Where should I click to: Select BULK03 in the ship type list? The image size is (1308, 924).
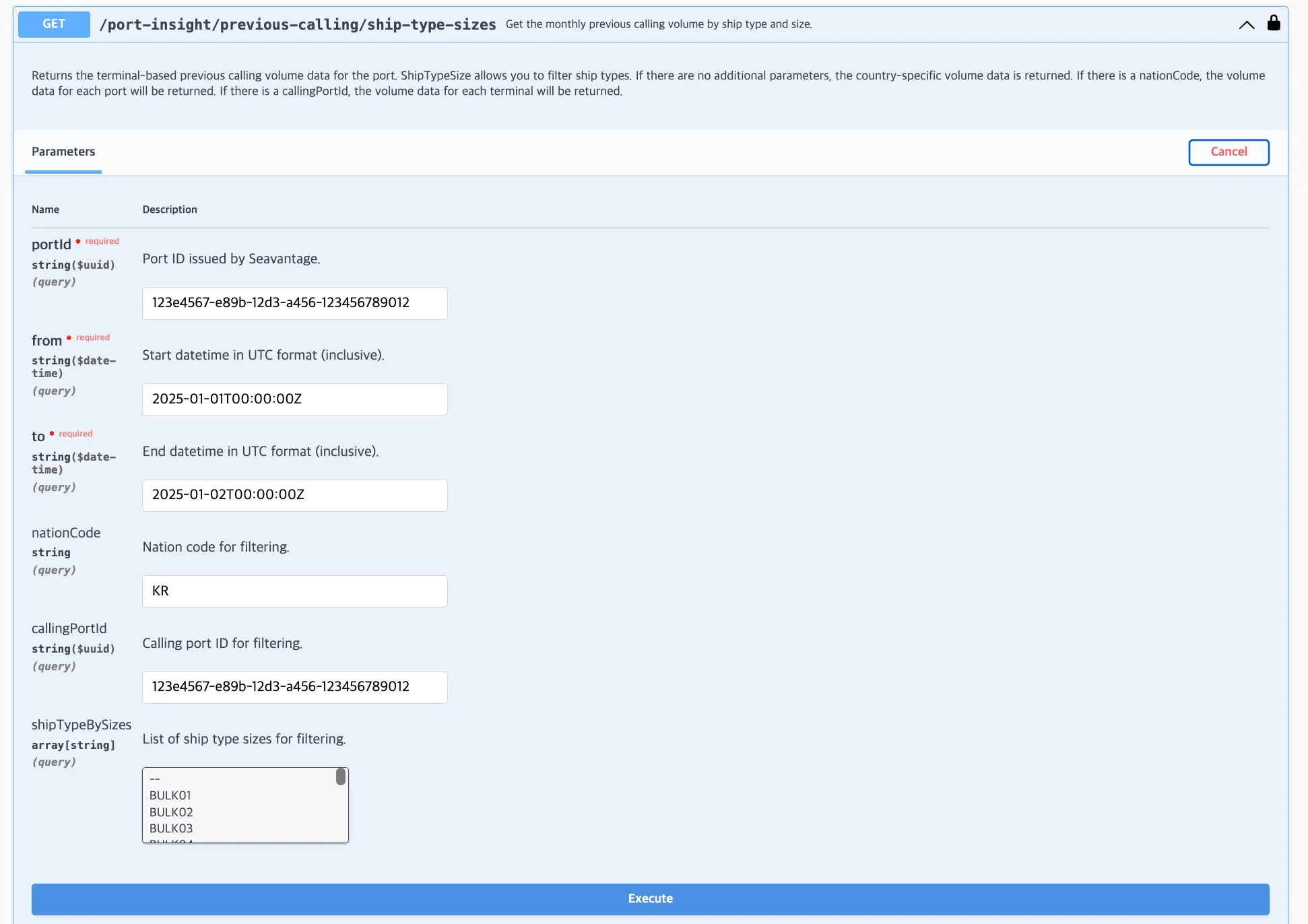[x=171, y=828]
